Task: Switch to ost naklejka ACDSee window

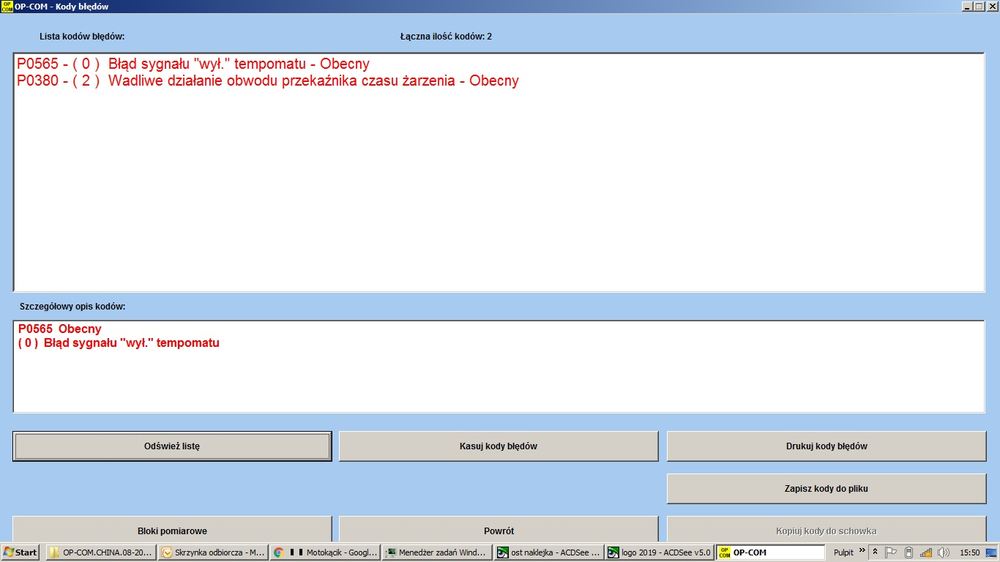Action: (x=549, y=552)
